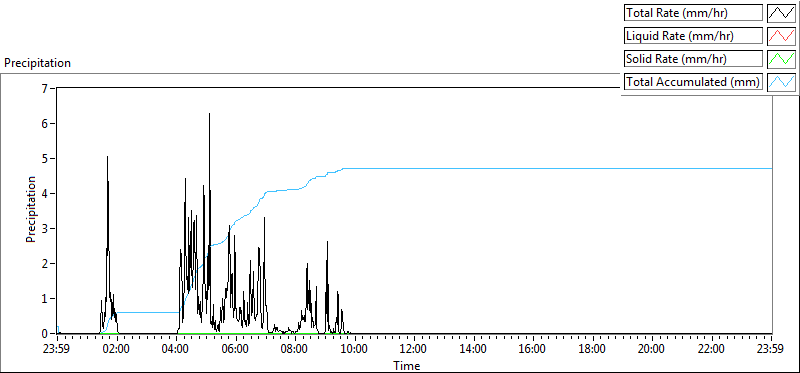Image resolution: width=800 pixels, height=373 pixels.
Task: Click the 06:00 time label
Action: [236, 350]
